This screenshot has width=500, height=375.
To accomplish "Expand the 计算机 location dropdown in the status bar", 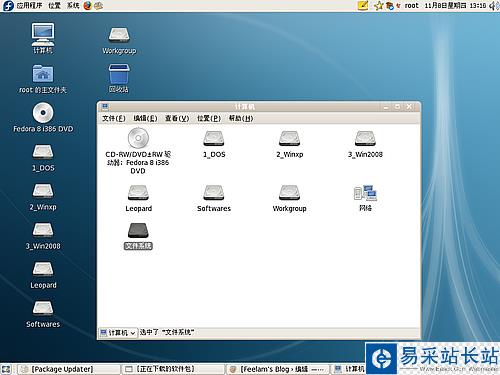I will coord(118,333).
